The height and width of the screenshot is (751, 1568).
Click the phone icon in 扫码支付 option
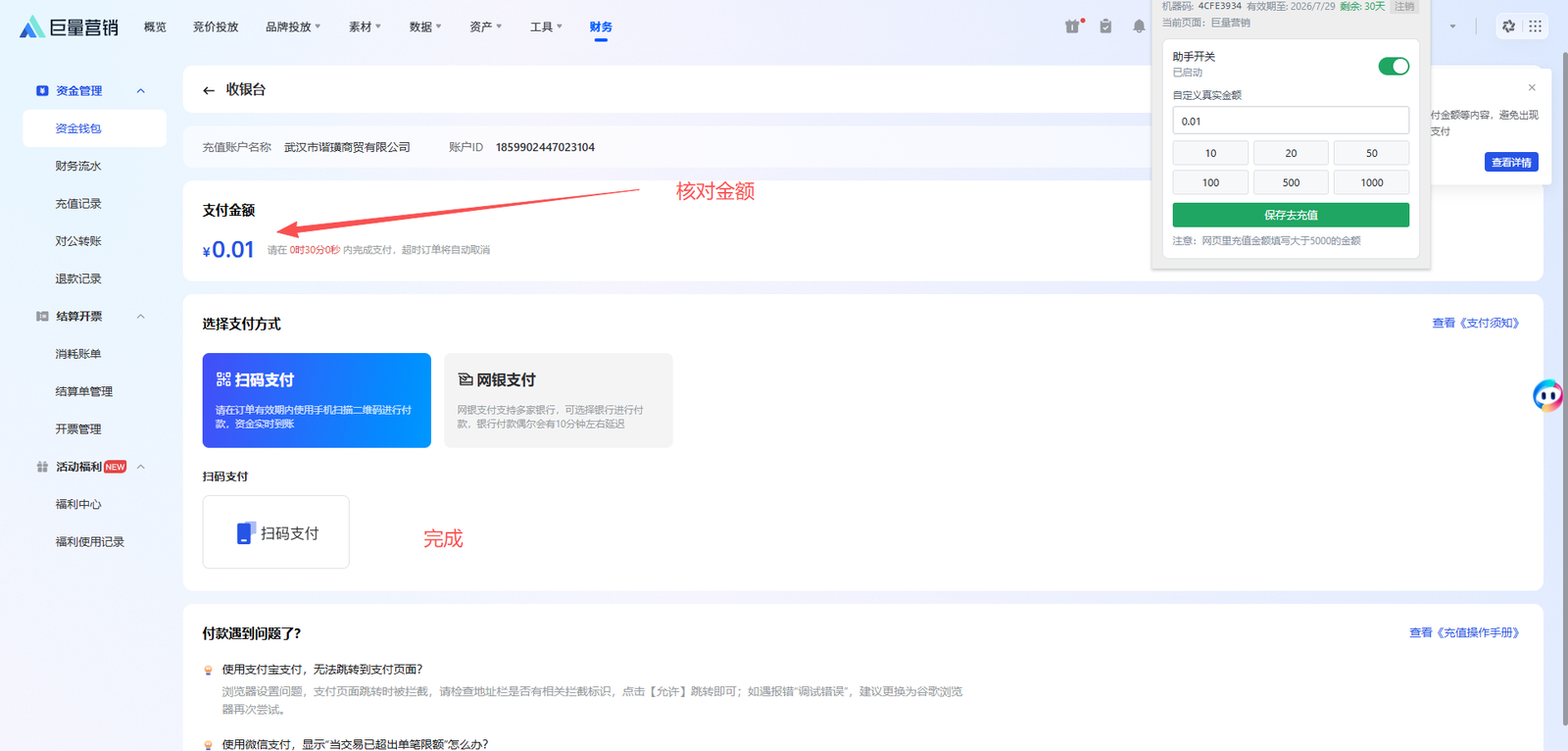tap(246, 532)
